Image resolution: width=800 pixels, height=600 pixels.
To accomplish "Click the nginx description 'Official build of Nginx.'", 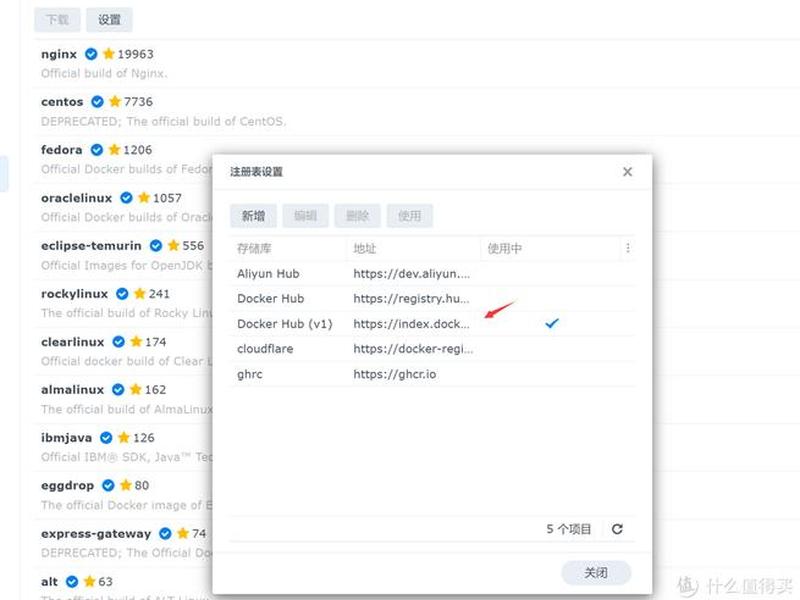I will (104, 73).
